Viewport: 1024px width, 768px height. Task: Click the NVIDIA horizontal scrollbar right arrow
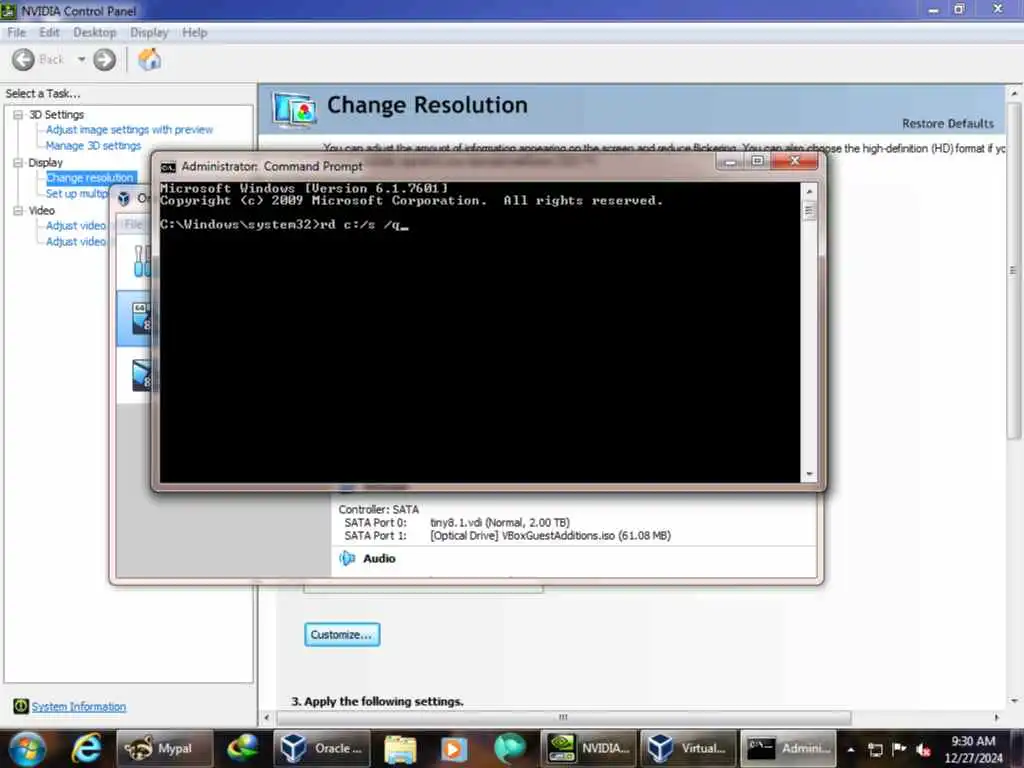coord(996,717)
